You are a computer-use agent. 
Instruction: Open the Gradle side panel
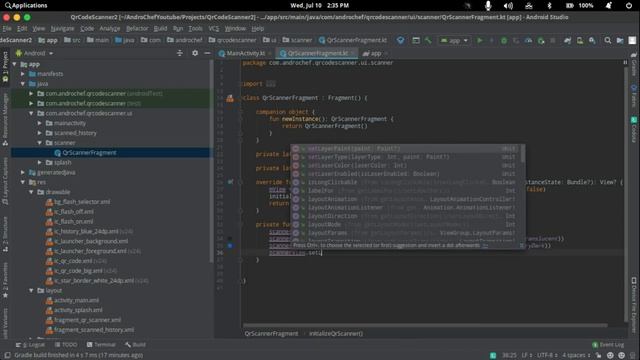click(x=634, y=64)
